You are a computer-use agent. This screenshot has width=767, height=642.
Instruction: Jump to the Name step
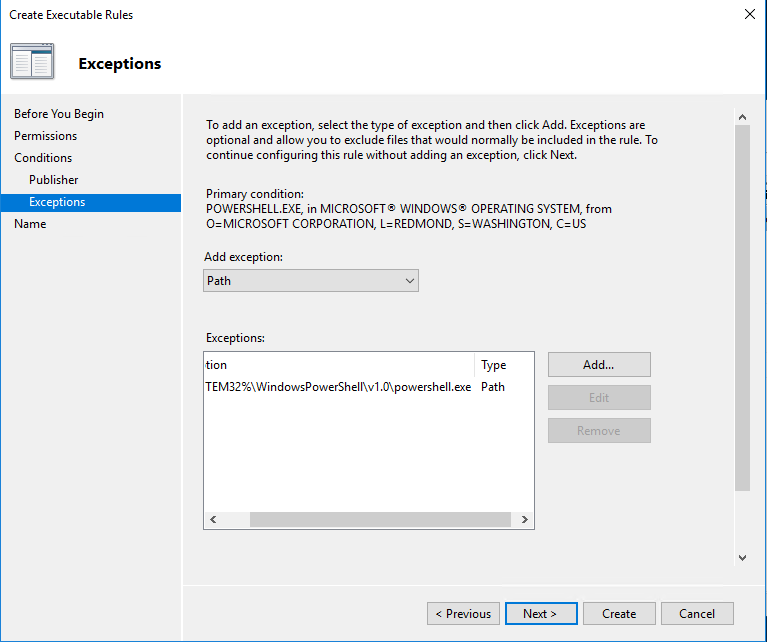click(x=30, y=224)
